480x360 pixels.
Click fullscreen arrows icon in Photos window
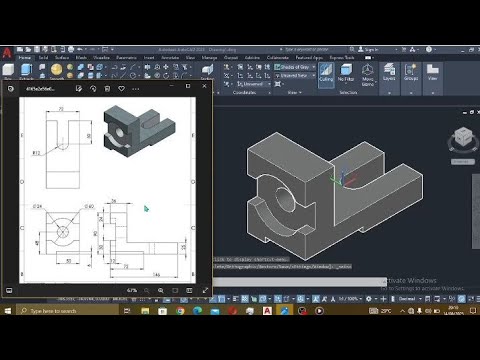[x=205, y=291]
